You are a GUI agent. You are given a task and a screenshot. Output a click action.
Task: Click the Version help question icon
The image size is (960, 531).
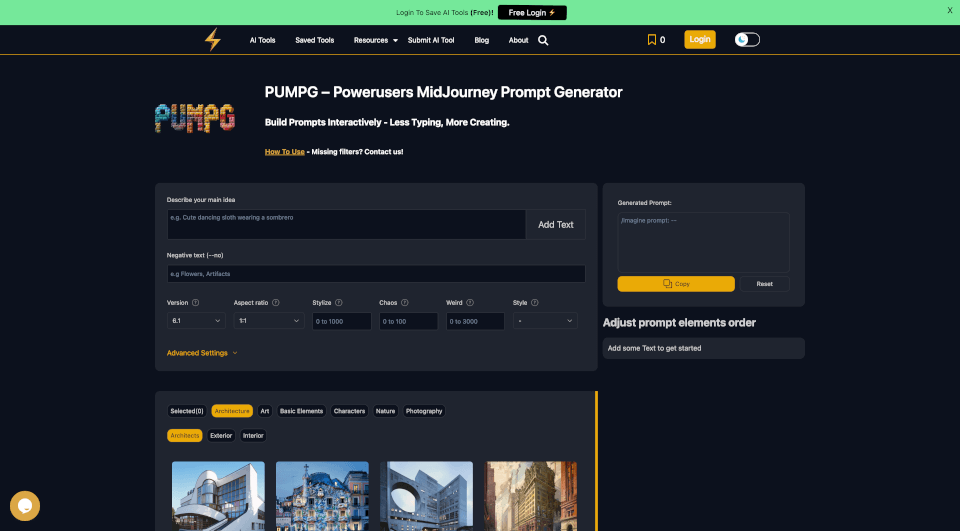[x=195, y=303]
